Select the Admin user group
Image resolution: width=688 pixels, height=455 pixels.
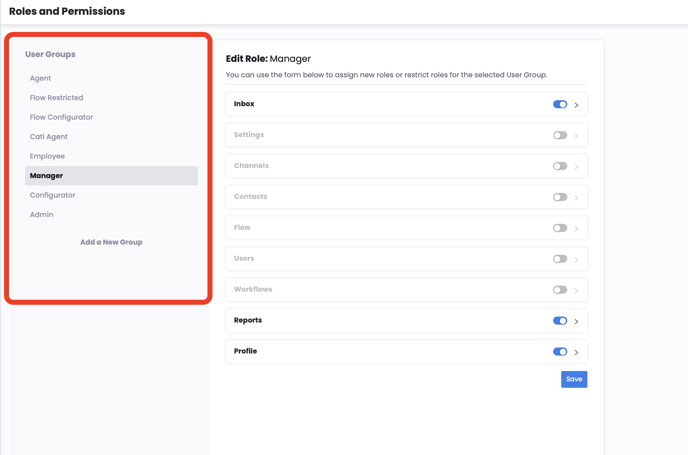click(x=42, y=215)
